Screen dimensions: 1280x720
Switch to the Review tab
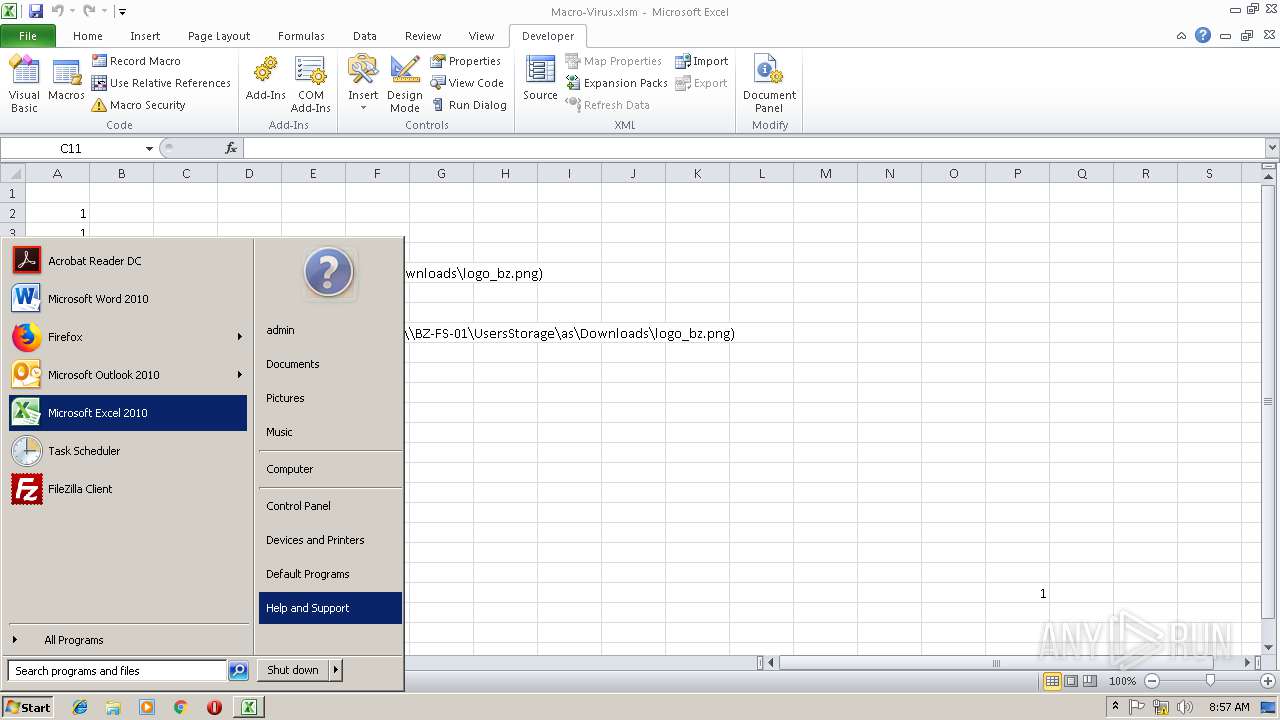[x=423, y=36]
